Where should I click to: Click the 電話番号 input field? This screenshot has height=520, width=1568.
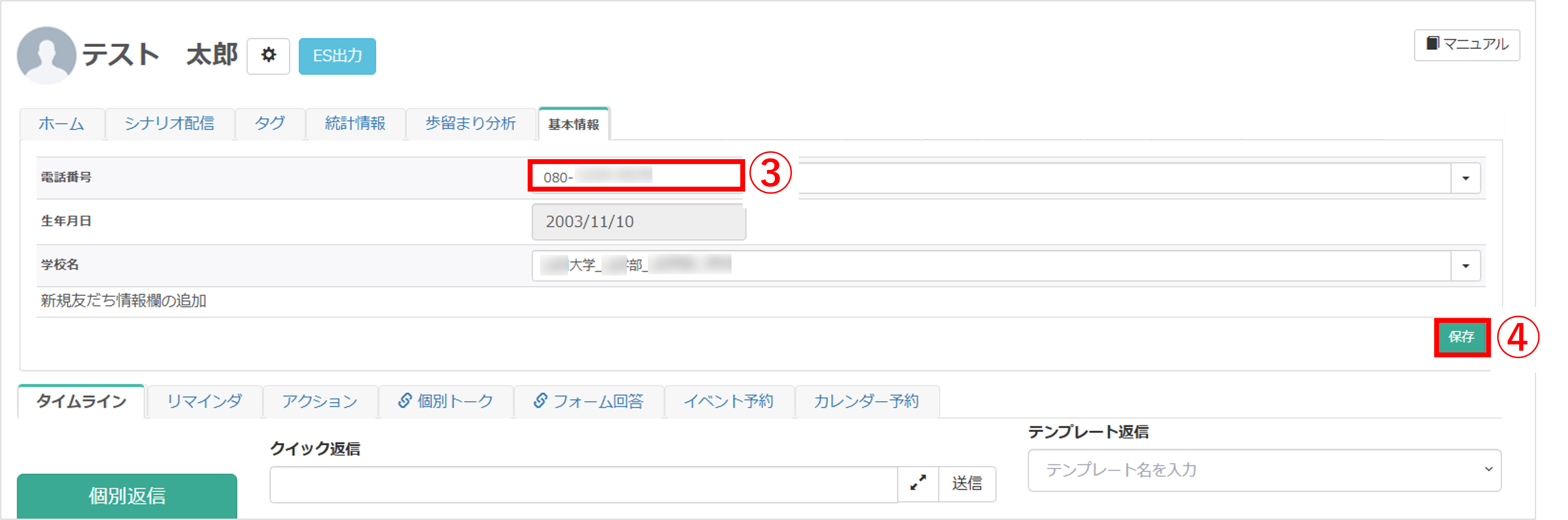click(636, 177)
